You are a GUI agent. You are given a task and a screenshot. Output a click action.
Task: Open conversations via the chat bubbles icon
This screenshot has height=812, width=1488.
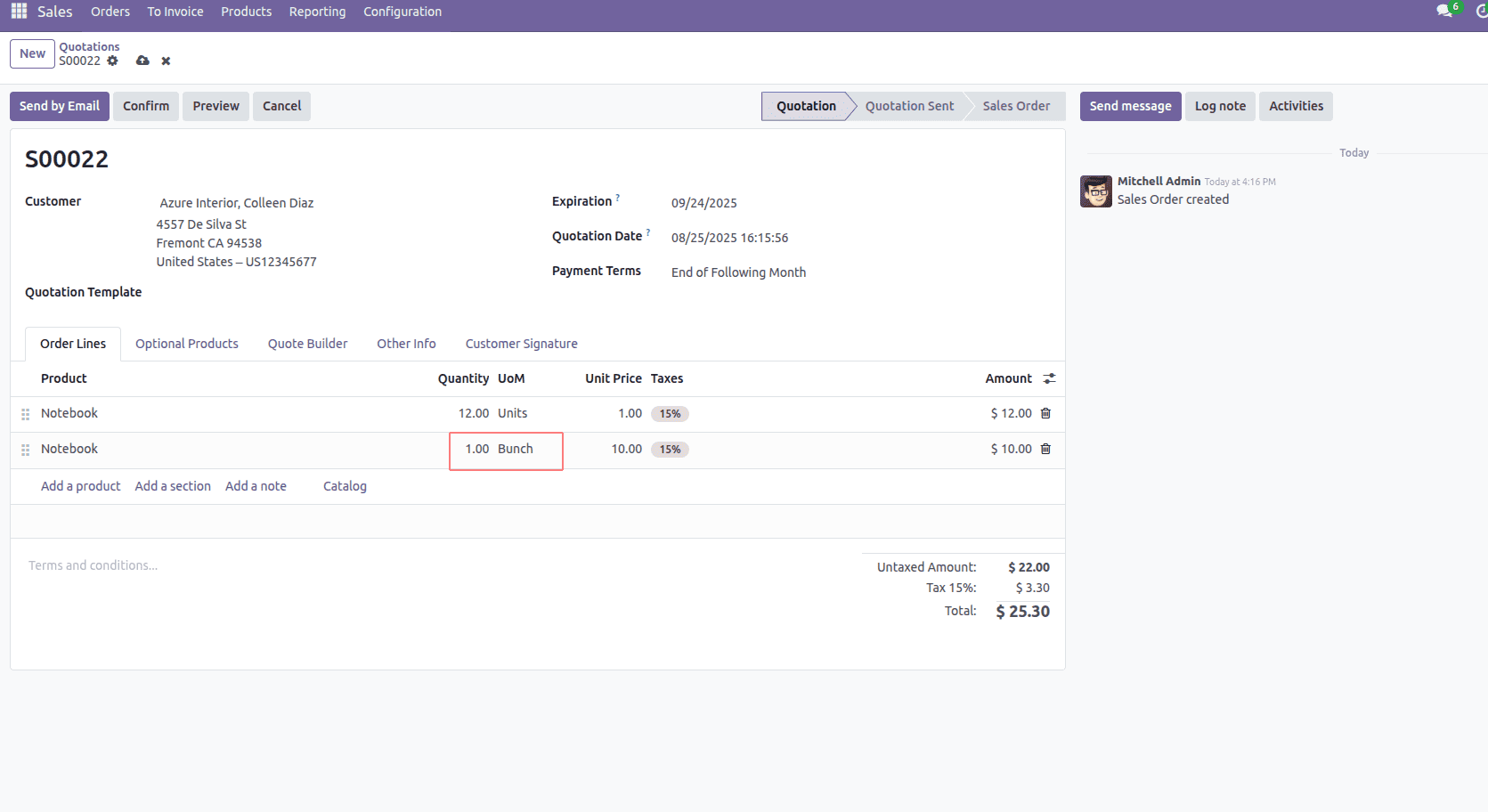[1443, 11]
